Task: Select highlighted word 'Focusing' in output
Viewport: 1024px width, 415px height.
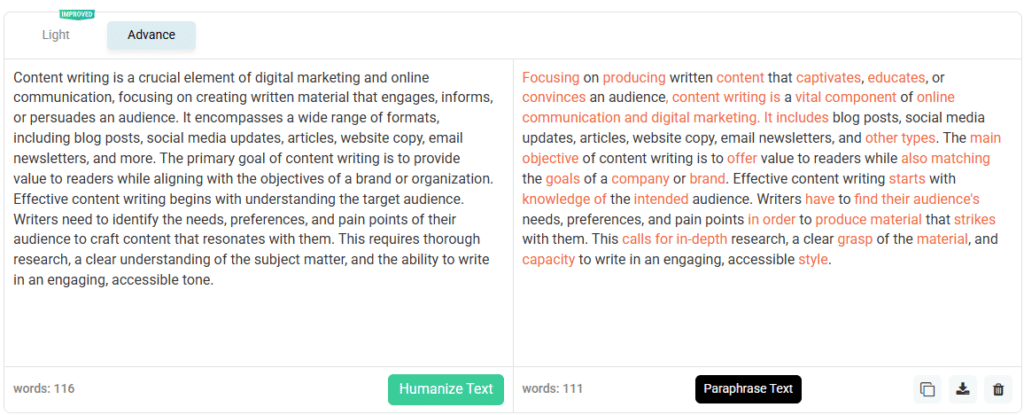Action: point(550,77)
